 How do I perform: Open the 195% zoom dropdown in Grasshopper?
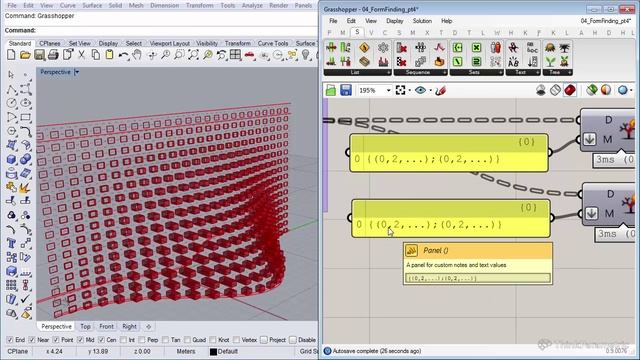(x=389, y=91)
